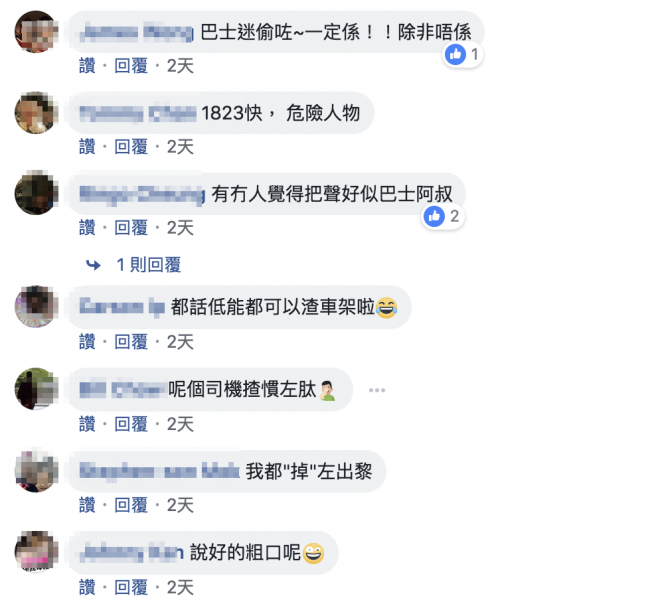Viewport: 660px width, 600px height.
Task: Reply to 呢個司機揸慣左肽 comment
Action: (131, 424)
